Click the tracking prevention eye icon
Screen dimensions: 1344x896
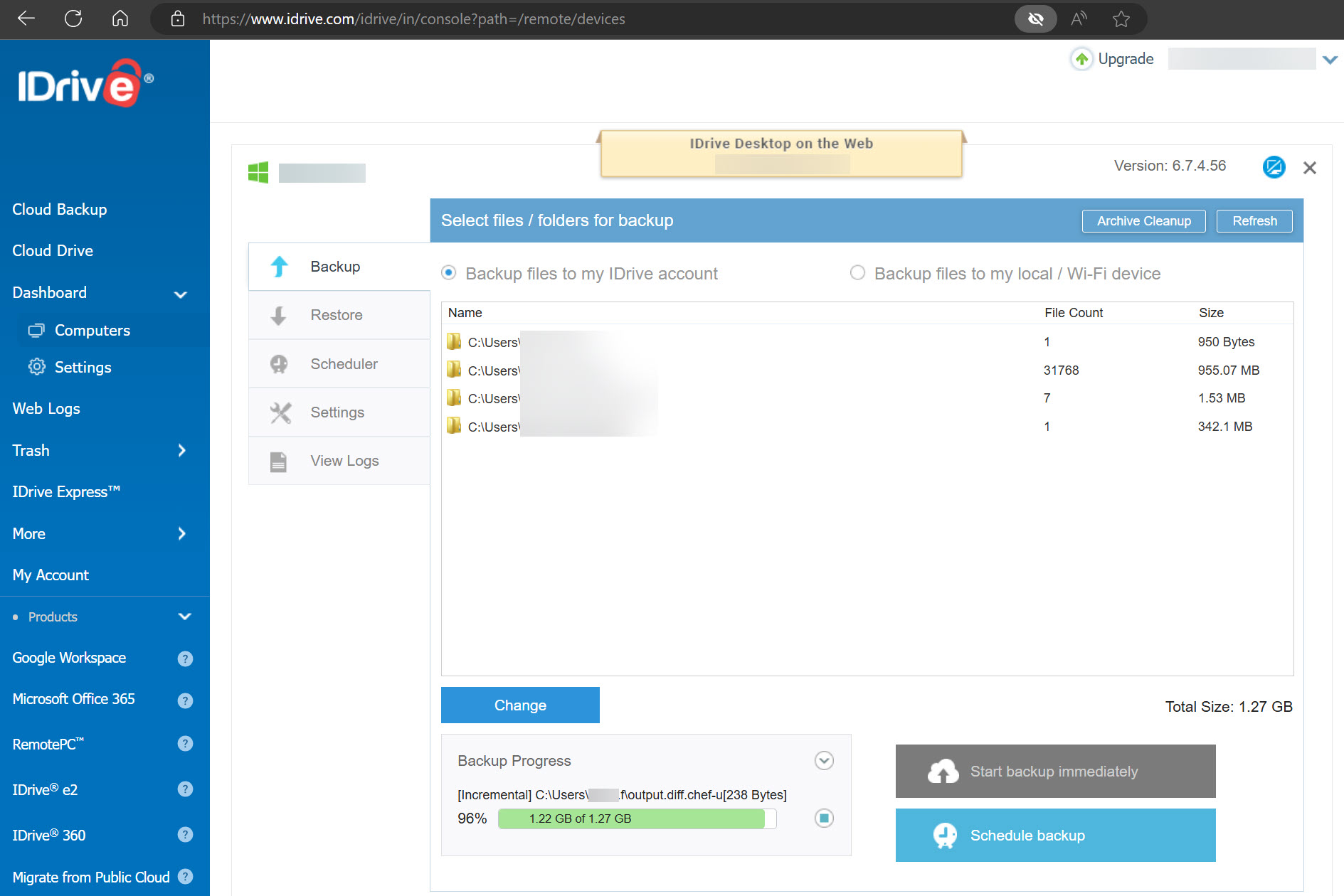point(1036,19)
